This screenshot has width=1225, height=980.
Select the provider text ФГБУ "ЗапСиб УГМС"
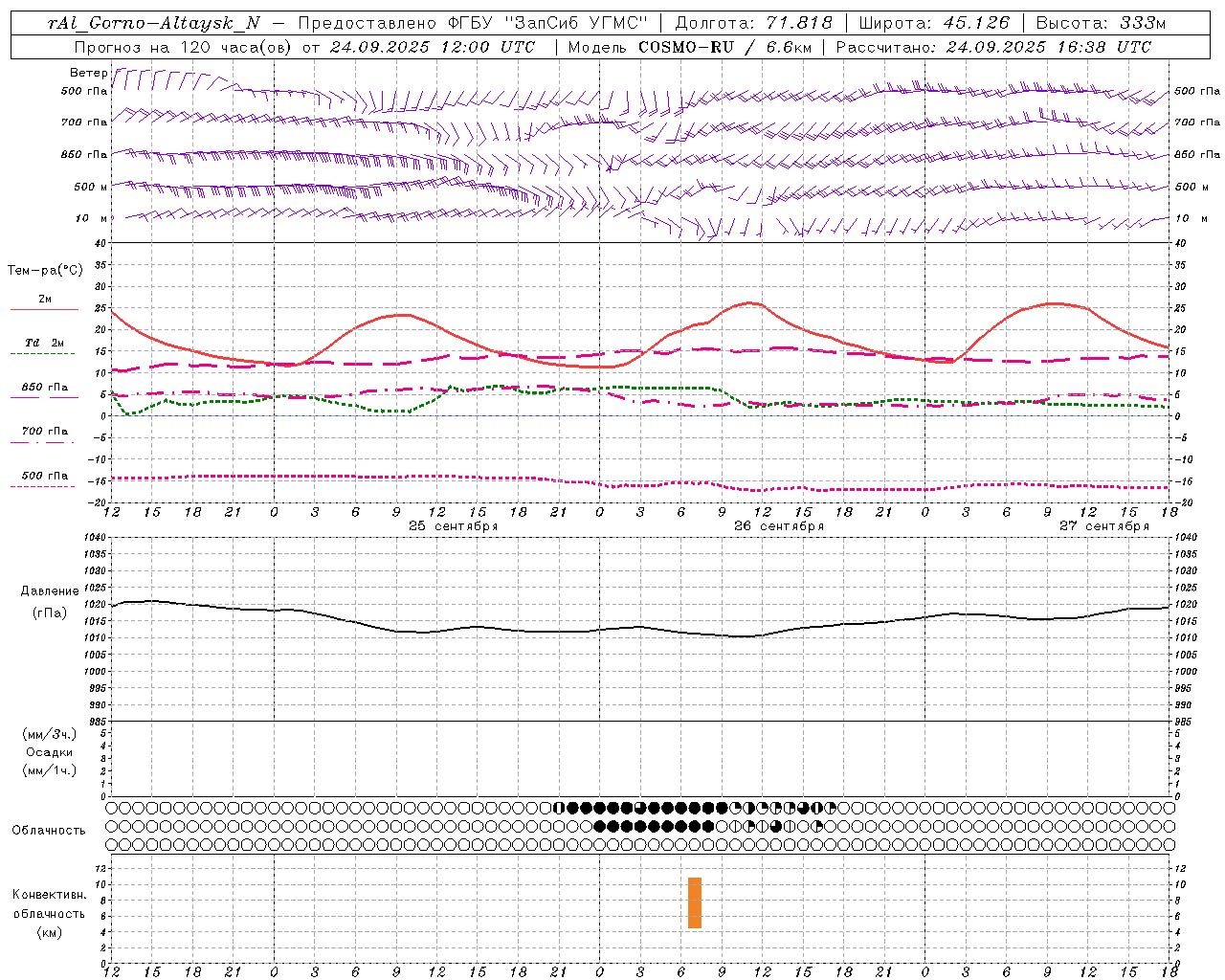click(x=547, y=23)
